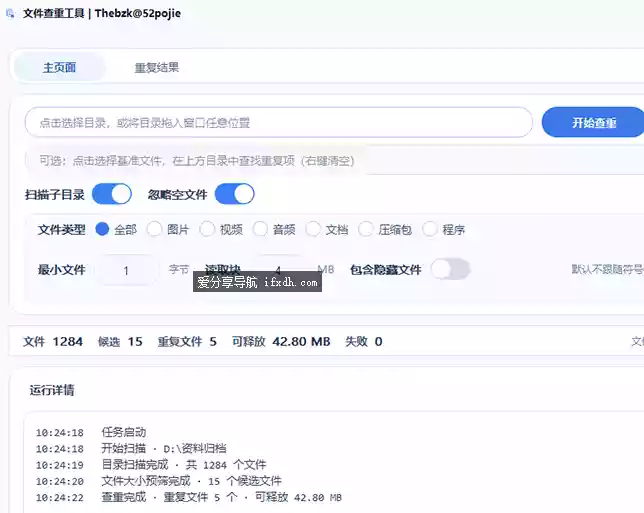The image size is (644, 513).
Task: Click the 运行详情 heading
Action: pyautogui.click(x=52, y=390)
